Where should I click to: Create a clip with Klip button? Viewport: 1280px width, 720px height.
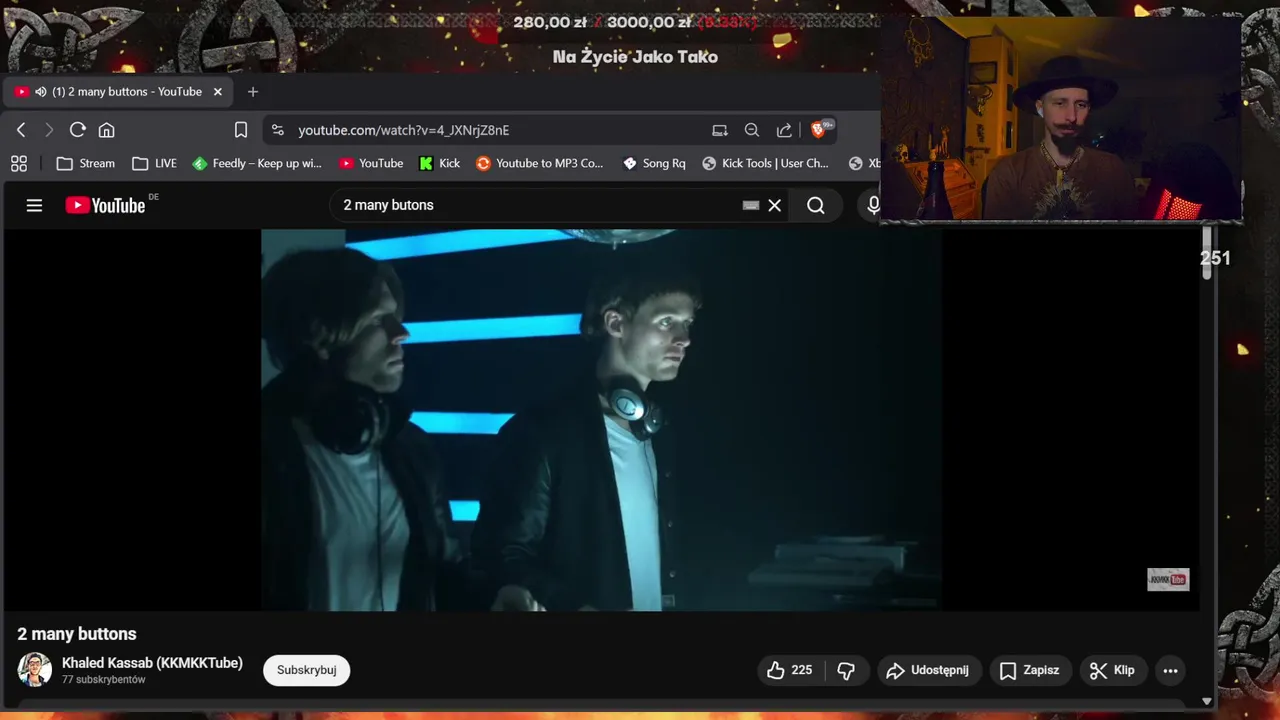1113,670
